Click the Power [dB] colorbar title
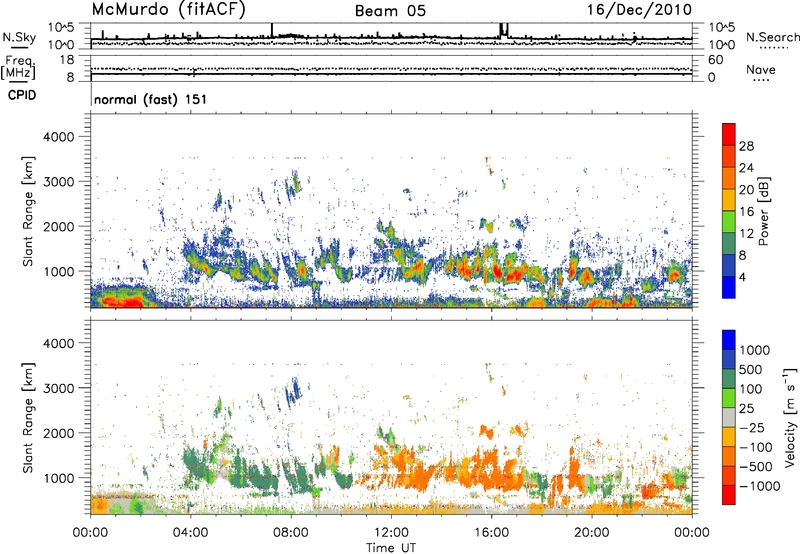 tap(763, 212)
